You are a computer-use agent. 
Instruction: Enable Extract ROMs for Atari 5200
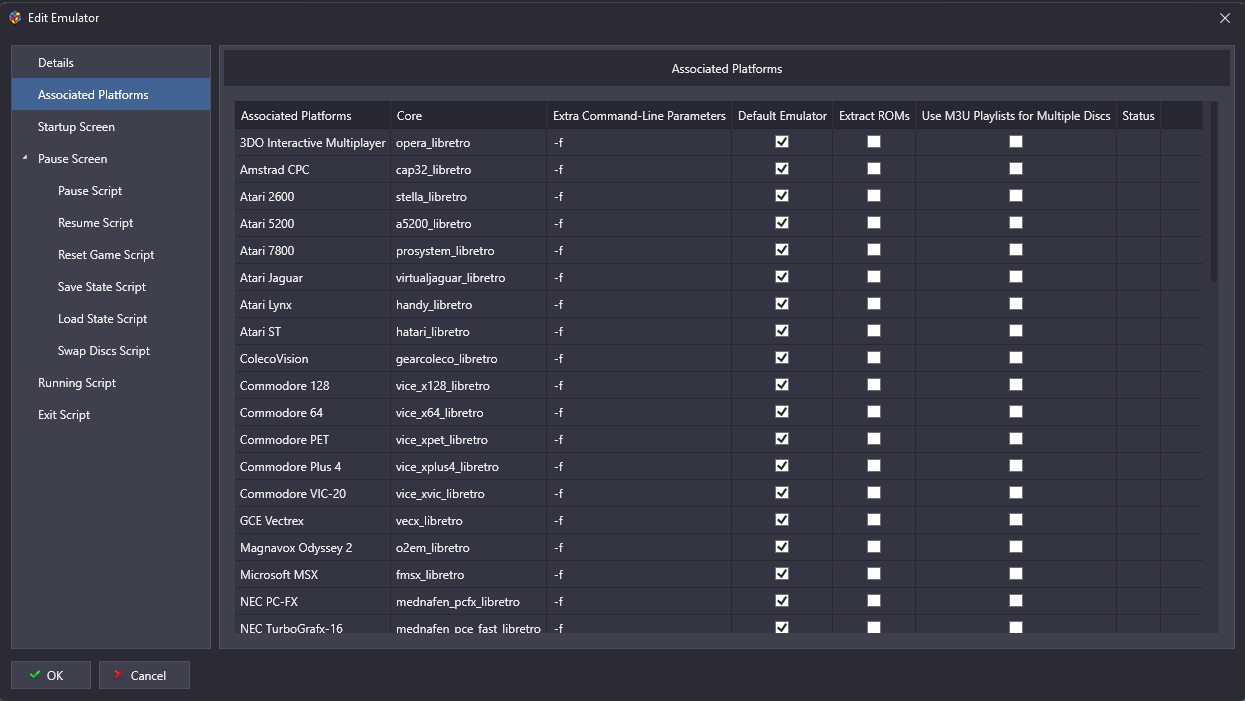coord(874,223)
